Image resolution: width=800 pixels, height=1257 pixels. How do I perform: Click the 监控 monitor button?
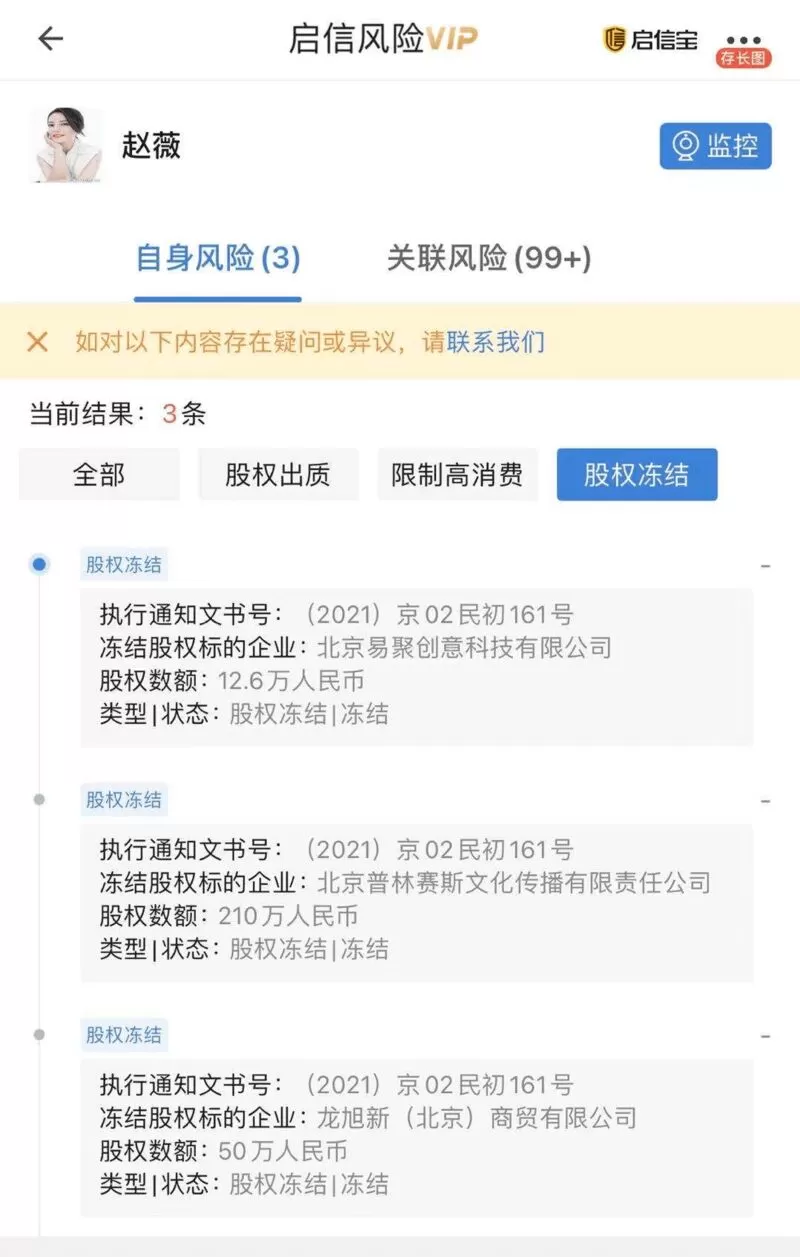click(x=716, y=146)
